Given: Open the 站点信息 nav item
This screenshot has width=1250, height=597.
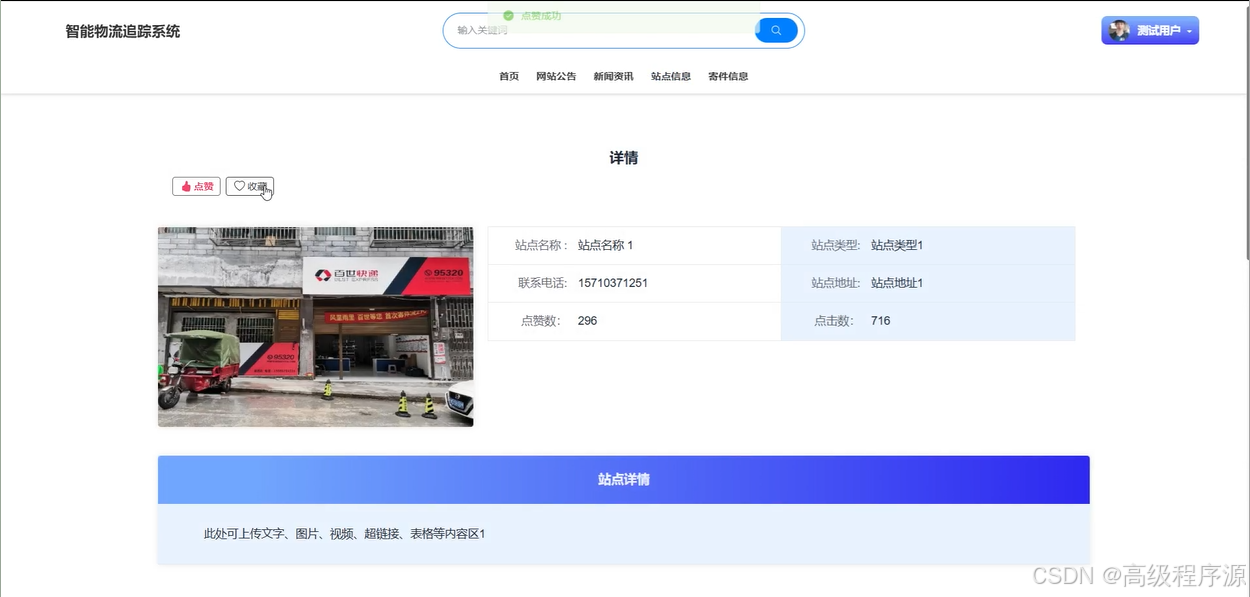Looking at the screenshot, I should 671,76.
